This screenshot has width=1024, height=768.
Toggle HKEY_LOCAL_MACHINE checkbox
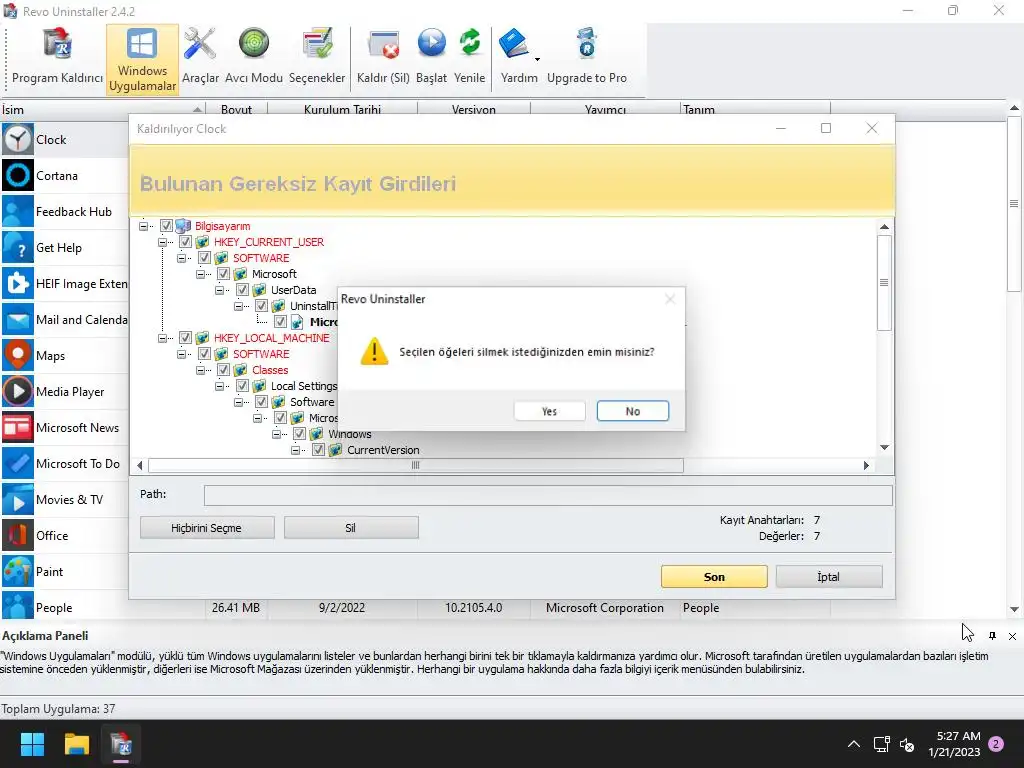coord(185,338)
